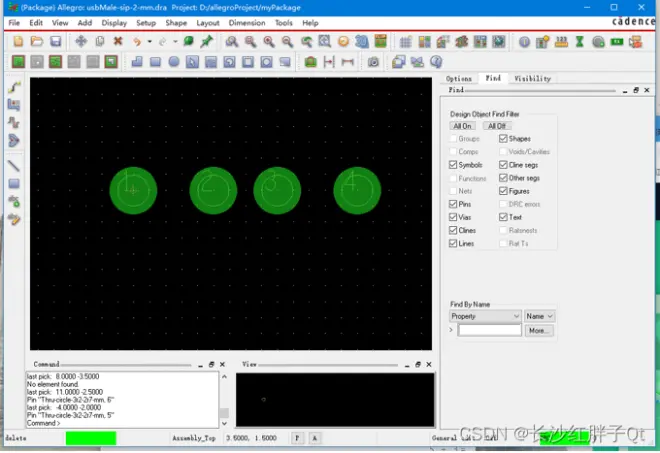Viewport: 660px width, 453px height.
Task: Open the Property dropdown in Find By Name
Action: (485, 316)
